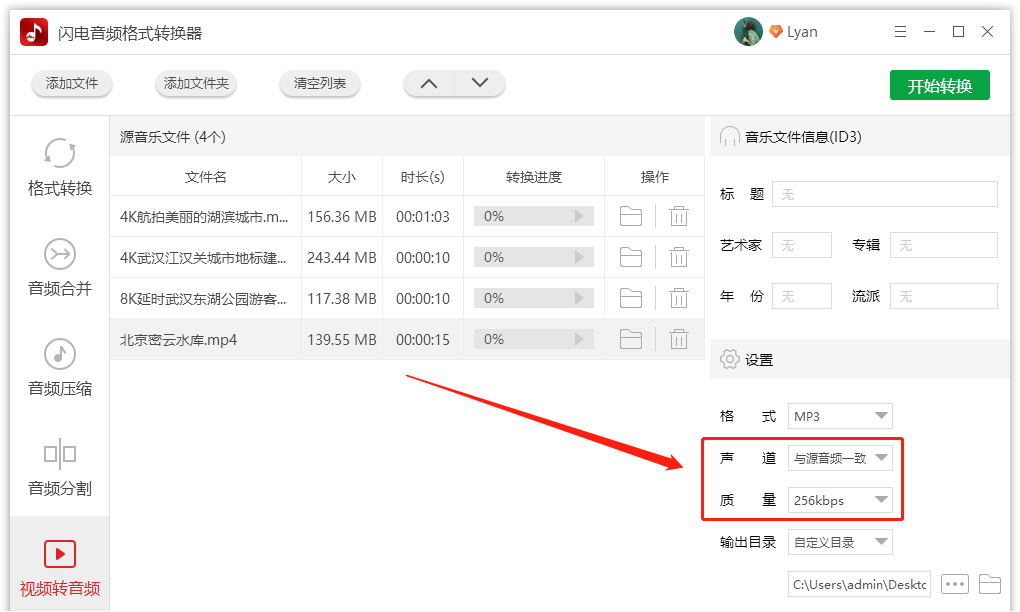This screenshot has height=612, width=1020.
Task: Select the 北京密云水库.mp4 file name
Action: 178,339
